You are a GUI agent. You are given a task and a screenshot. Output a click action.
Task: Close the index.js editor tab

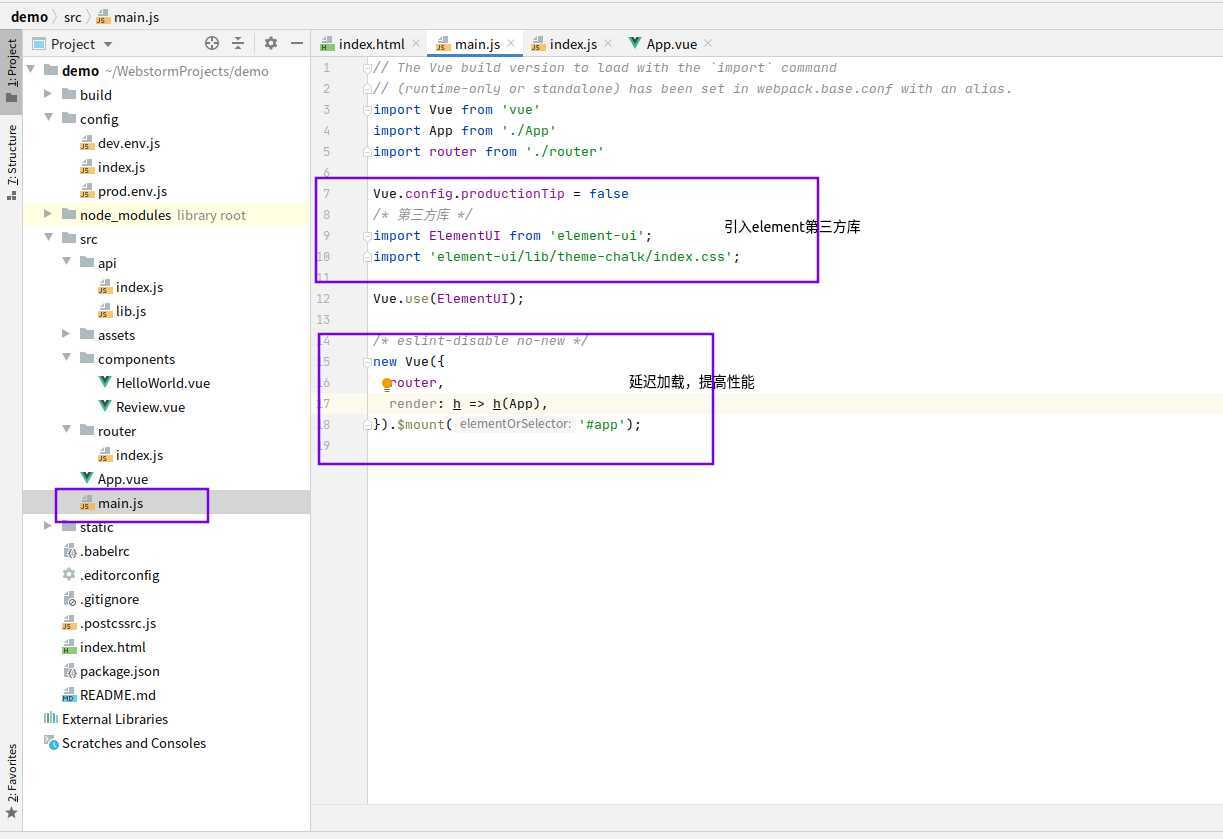608,43
